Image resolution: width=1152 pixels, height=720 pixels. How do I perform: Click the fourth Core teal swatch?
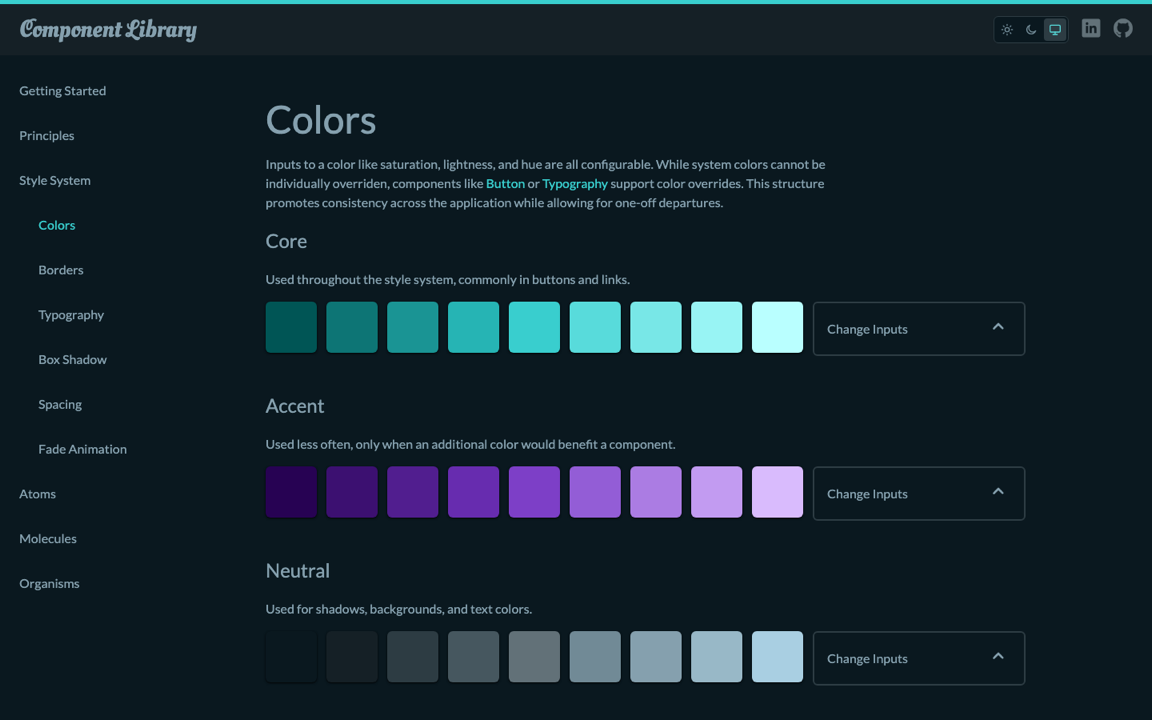pos(473,327)
